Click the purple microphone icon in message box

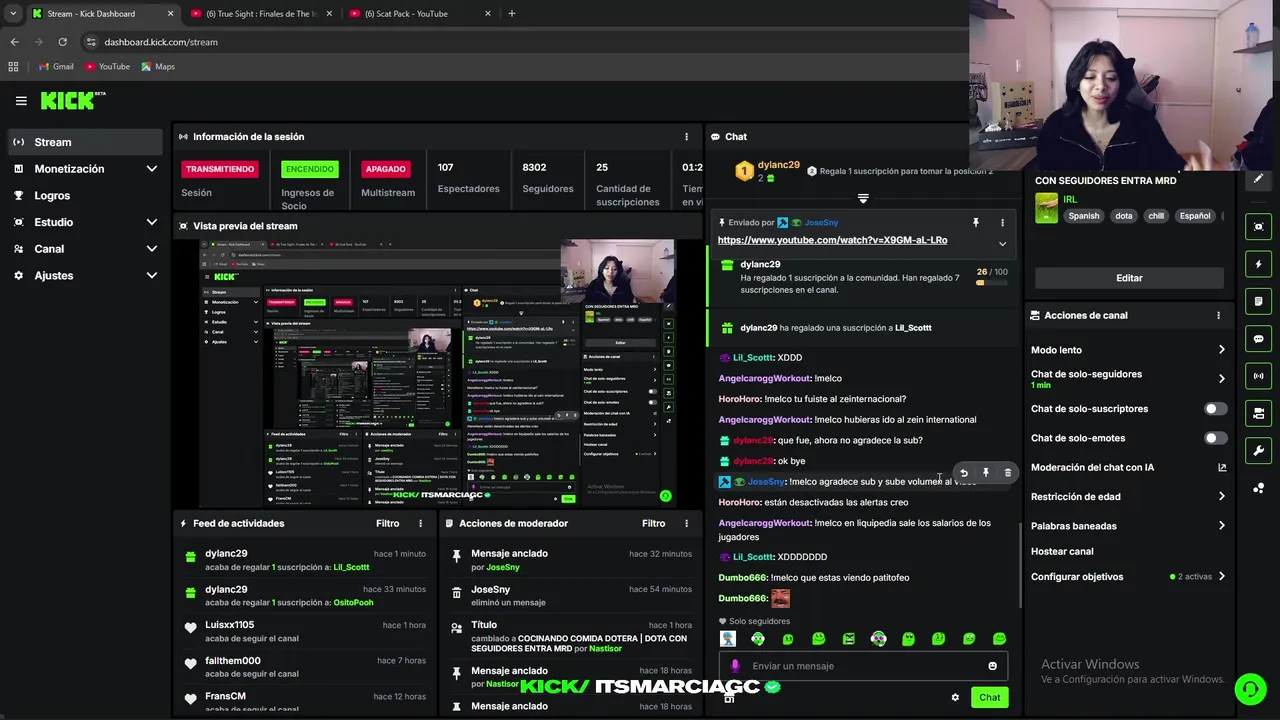[735, 666]
